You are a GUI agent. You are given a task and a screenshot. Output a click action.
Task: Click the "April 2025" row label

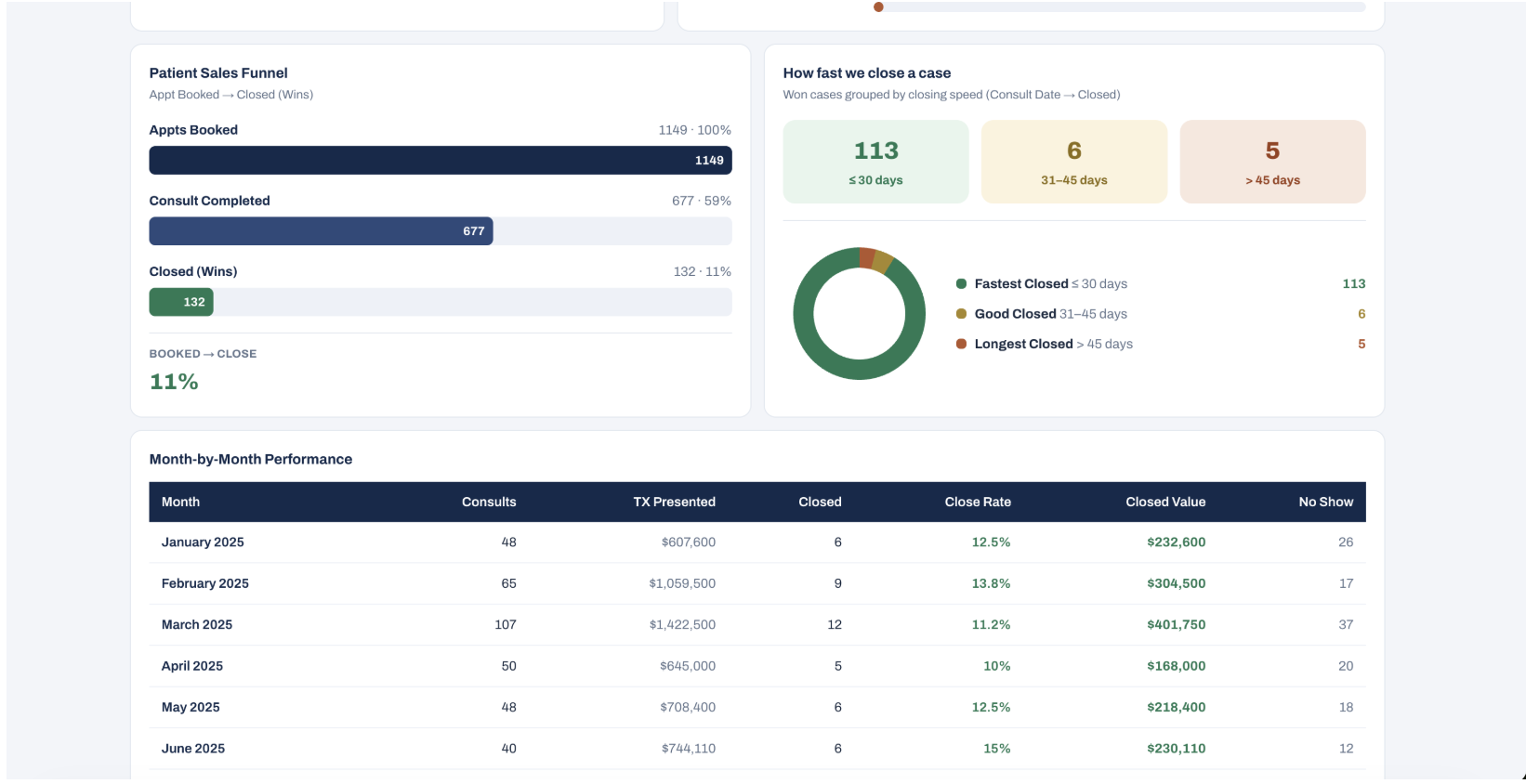pyautogui.click(x=192, y=666)
